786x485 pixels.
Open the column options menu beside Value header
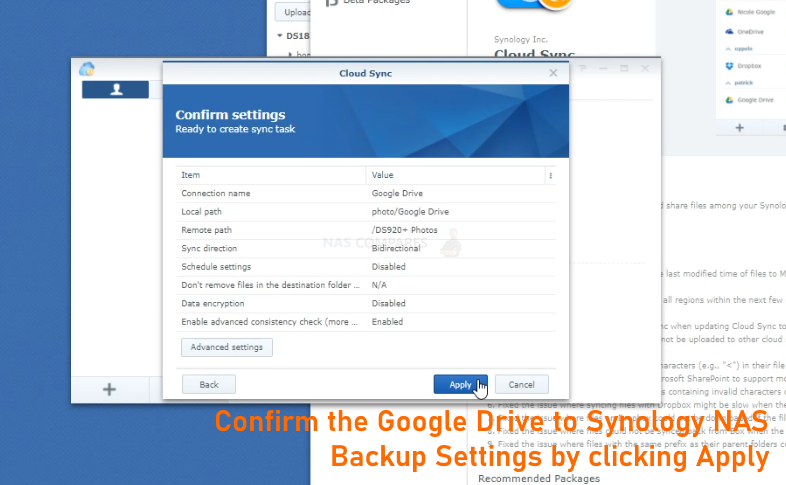tap(550, 175)
